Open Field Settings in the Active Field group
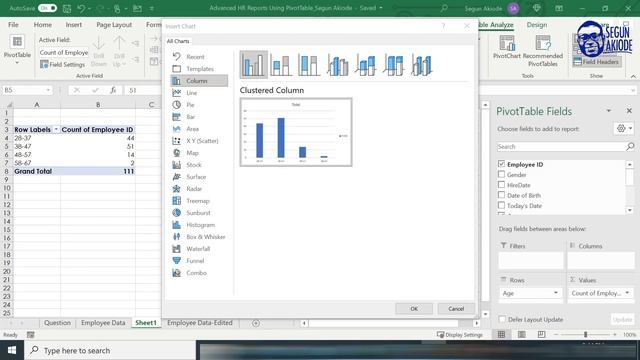 pos(62,64)
